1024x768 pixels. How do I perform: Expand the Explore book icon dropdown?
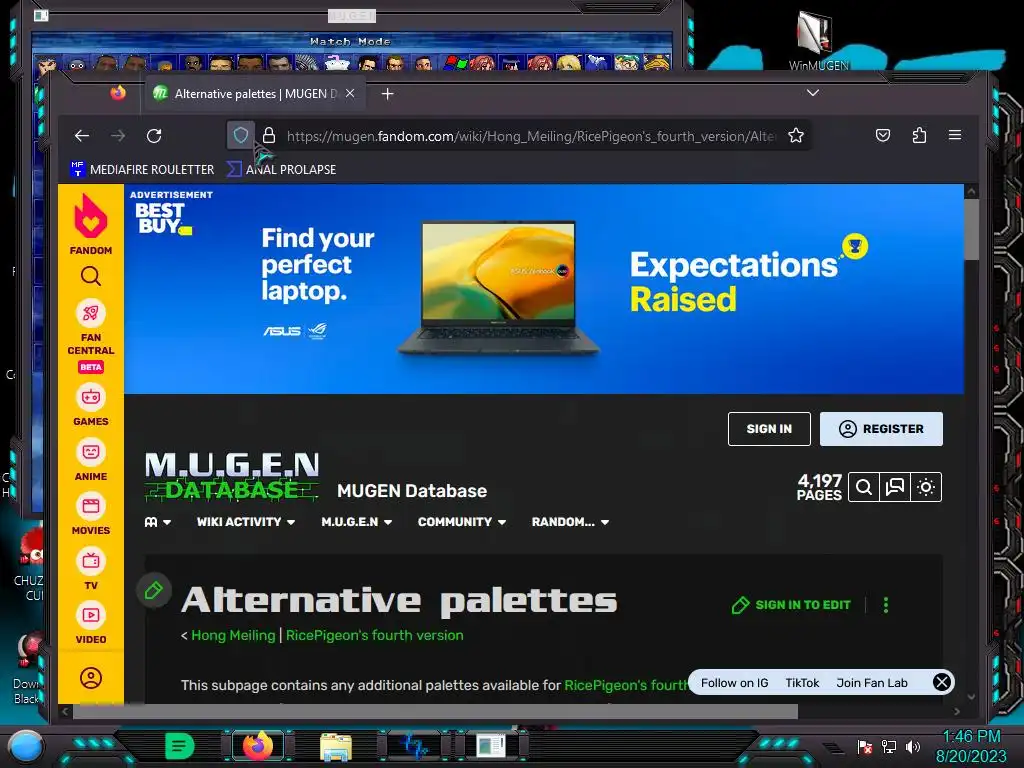(x=157, y=522)
